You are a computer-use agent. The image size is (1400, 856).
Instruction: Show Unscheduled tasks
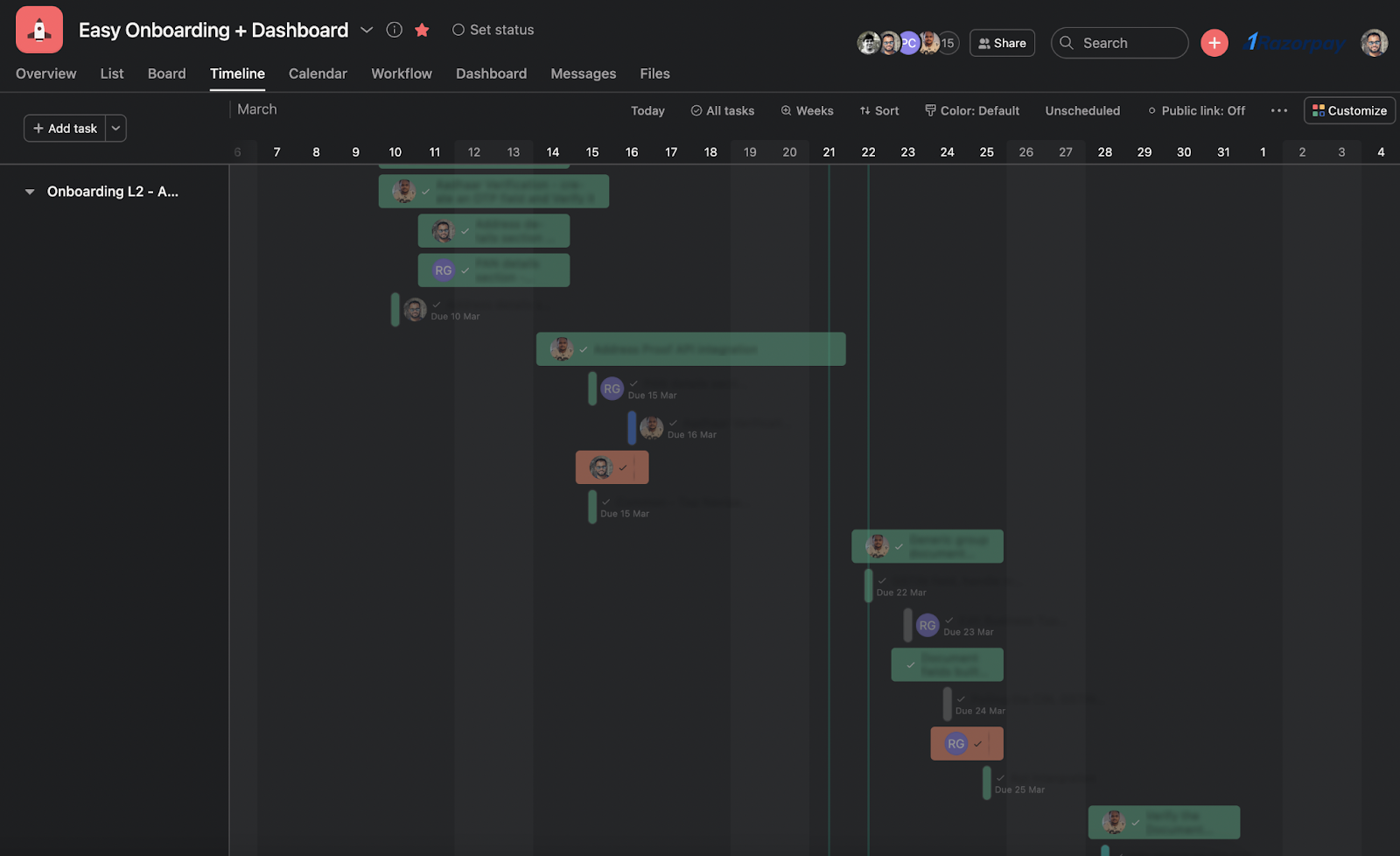[x=1082, y=110]
